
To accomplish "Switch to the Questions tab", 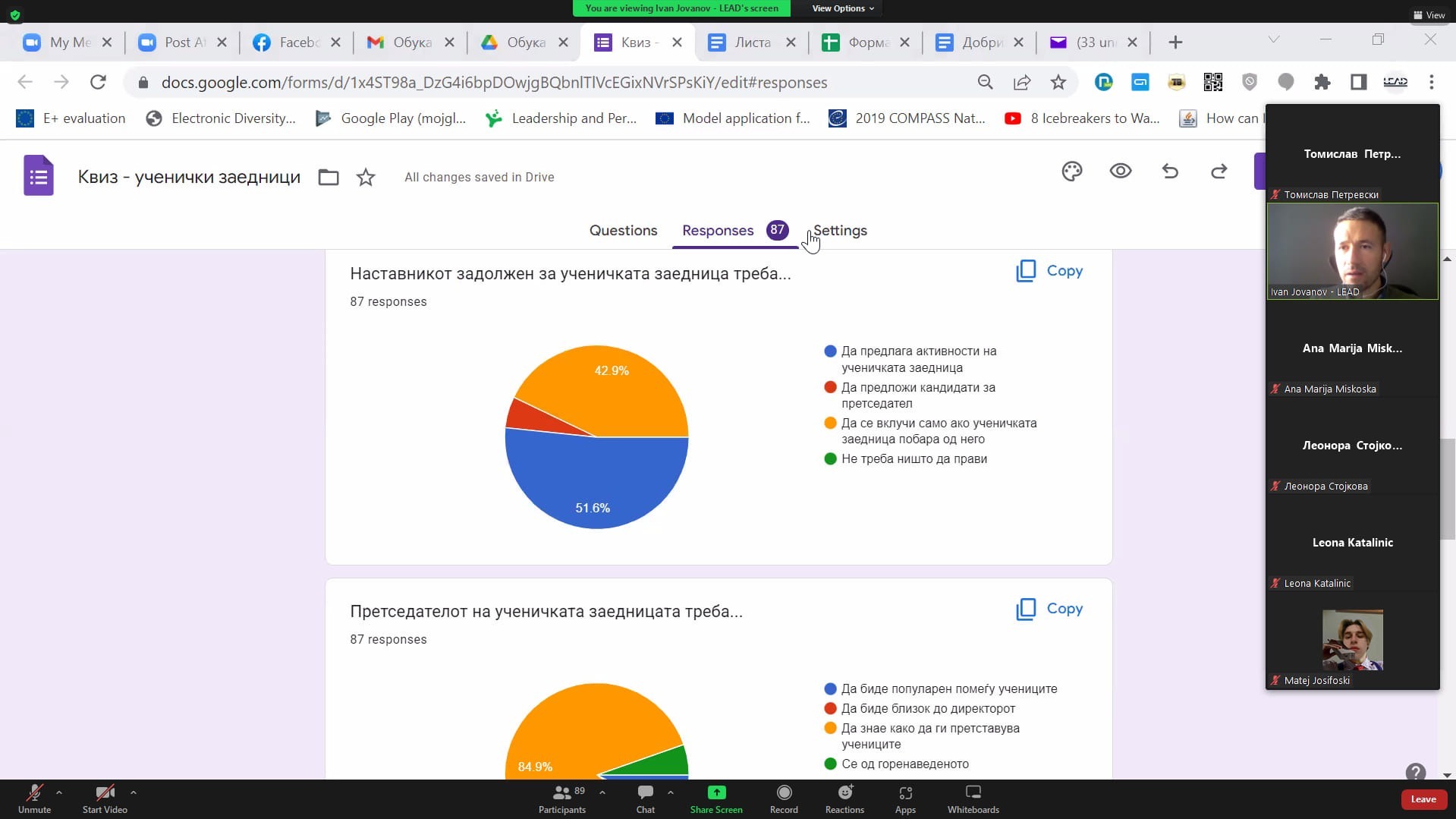I will pyautogui.click(x=623, y=231).
